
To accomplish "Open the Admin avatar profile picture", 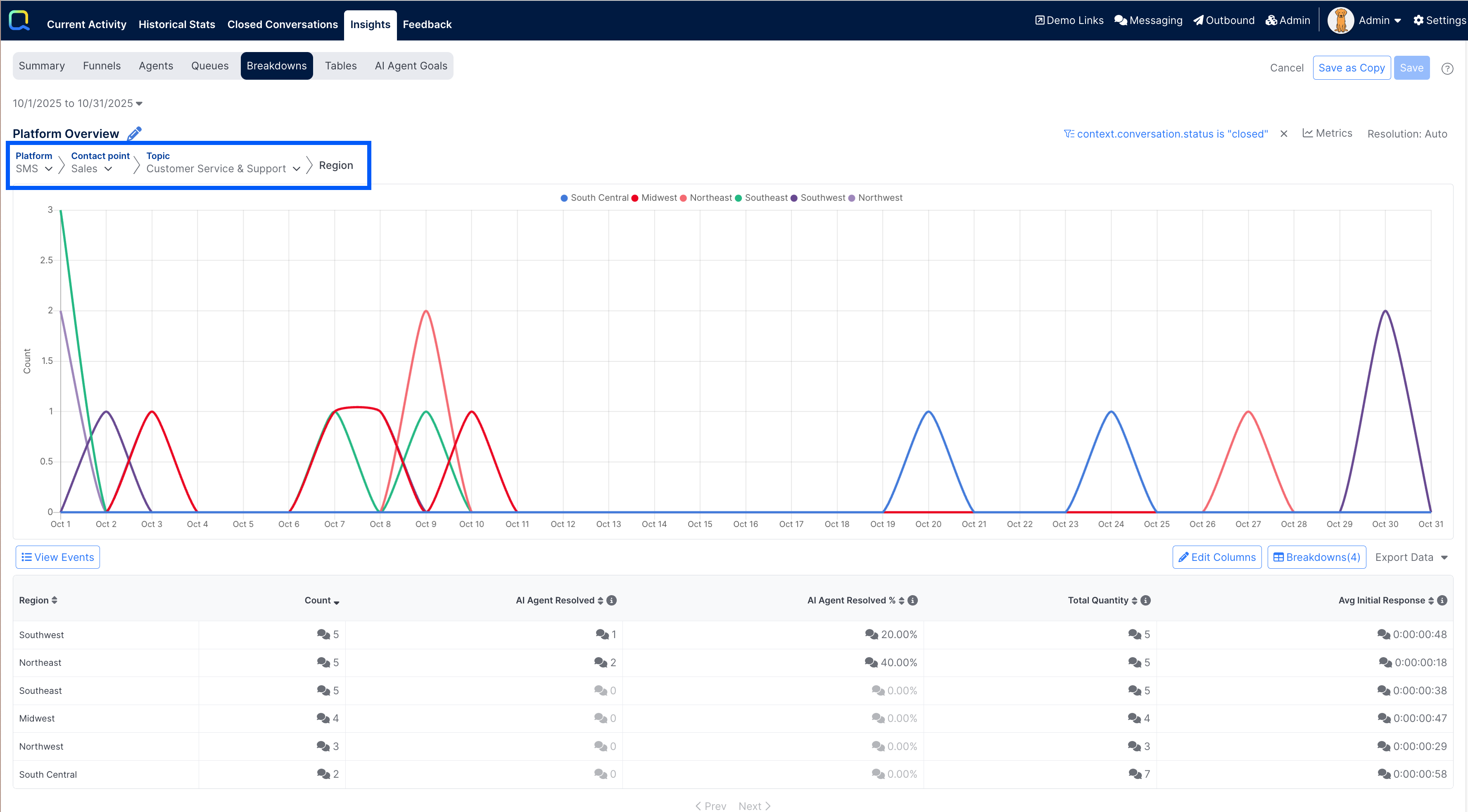I will pos(1340,21).
